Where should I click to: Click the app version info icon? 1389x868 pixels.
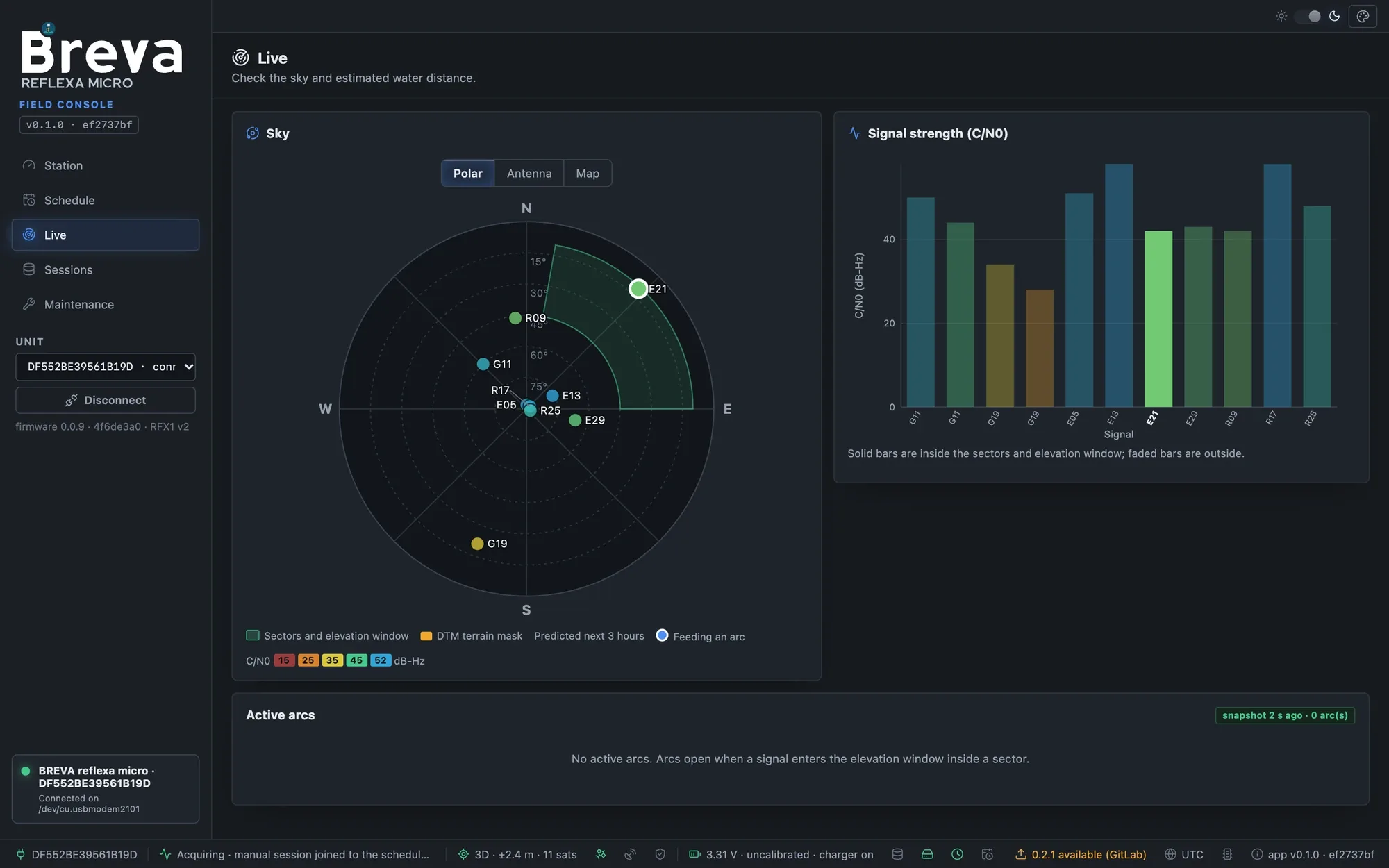point(1257,855)
